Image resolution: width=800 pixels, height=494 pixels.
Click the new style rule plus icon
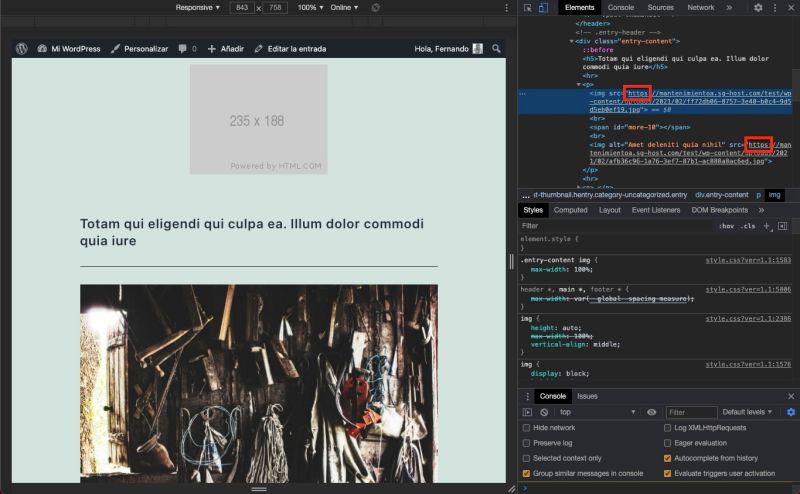(766, 226)
